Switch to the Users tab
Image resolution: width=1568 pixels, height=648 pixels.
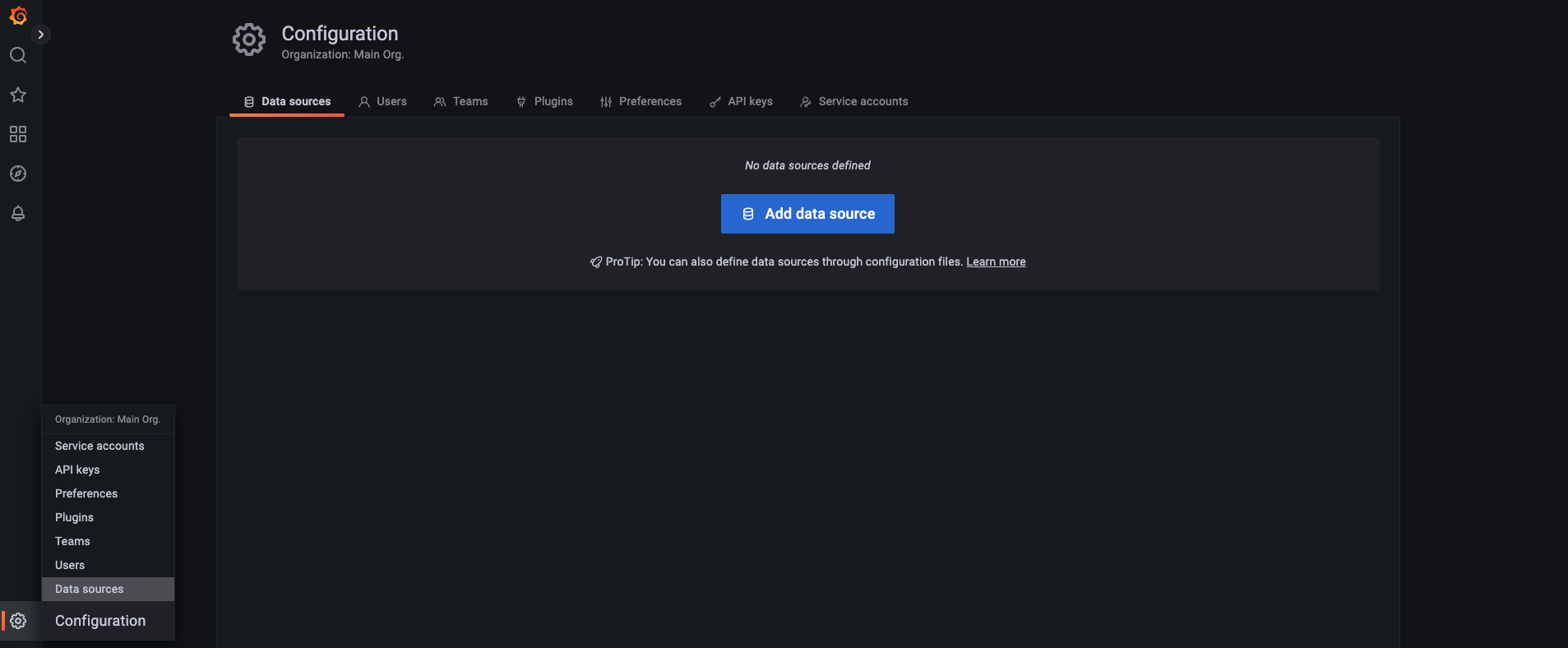tap(382, 101)
